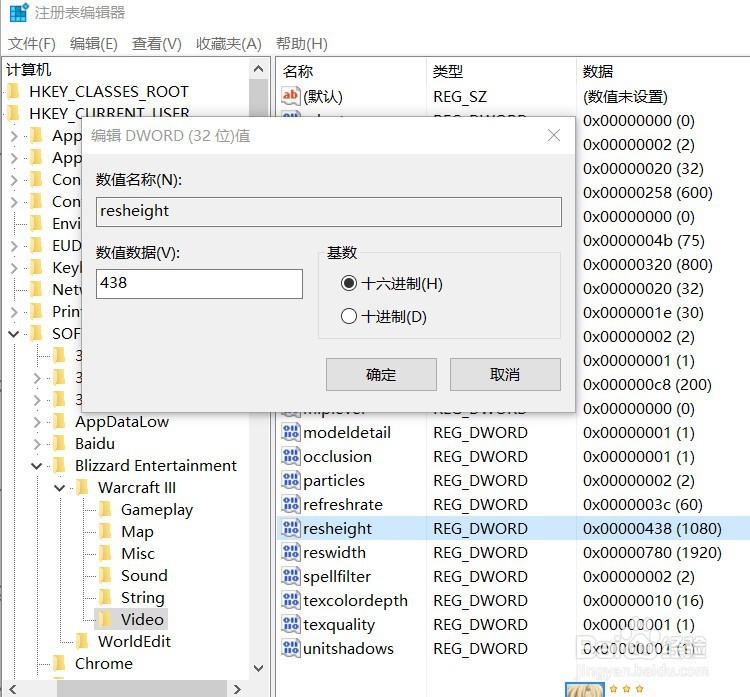Click the Map folder icon

tap(105, 531)
